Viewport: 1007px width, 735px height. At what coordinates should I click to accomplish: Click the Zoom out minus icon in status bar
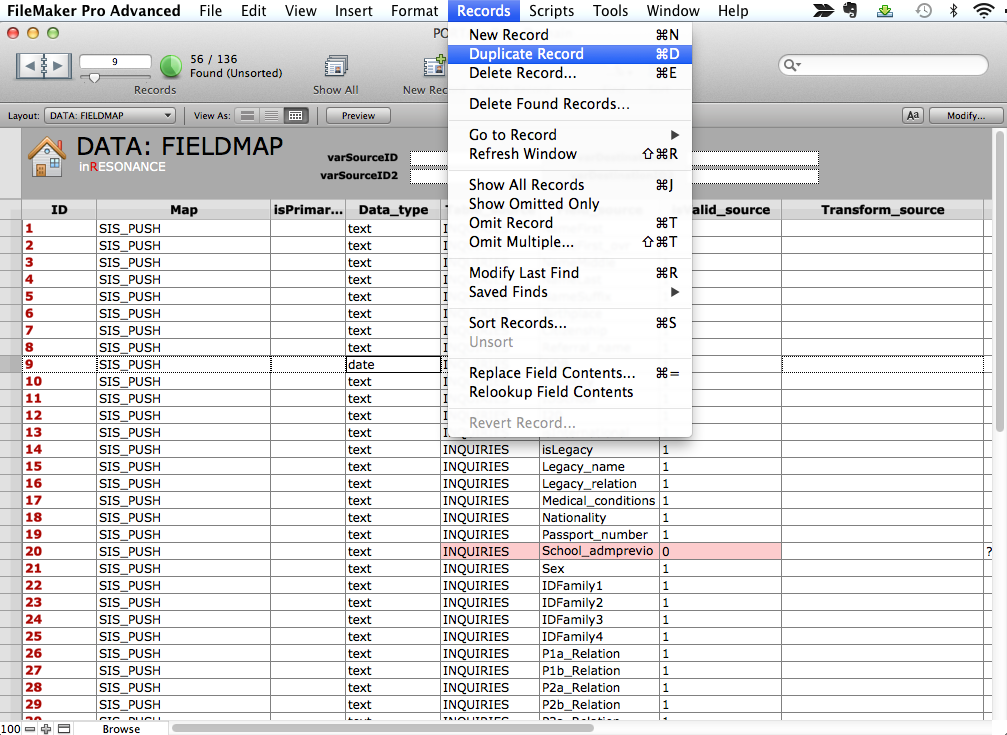point(30,729)
